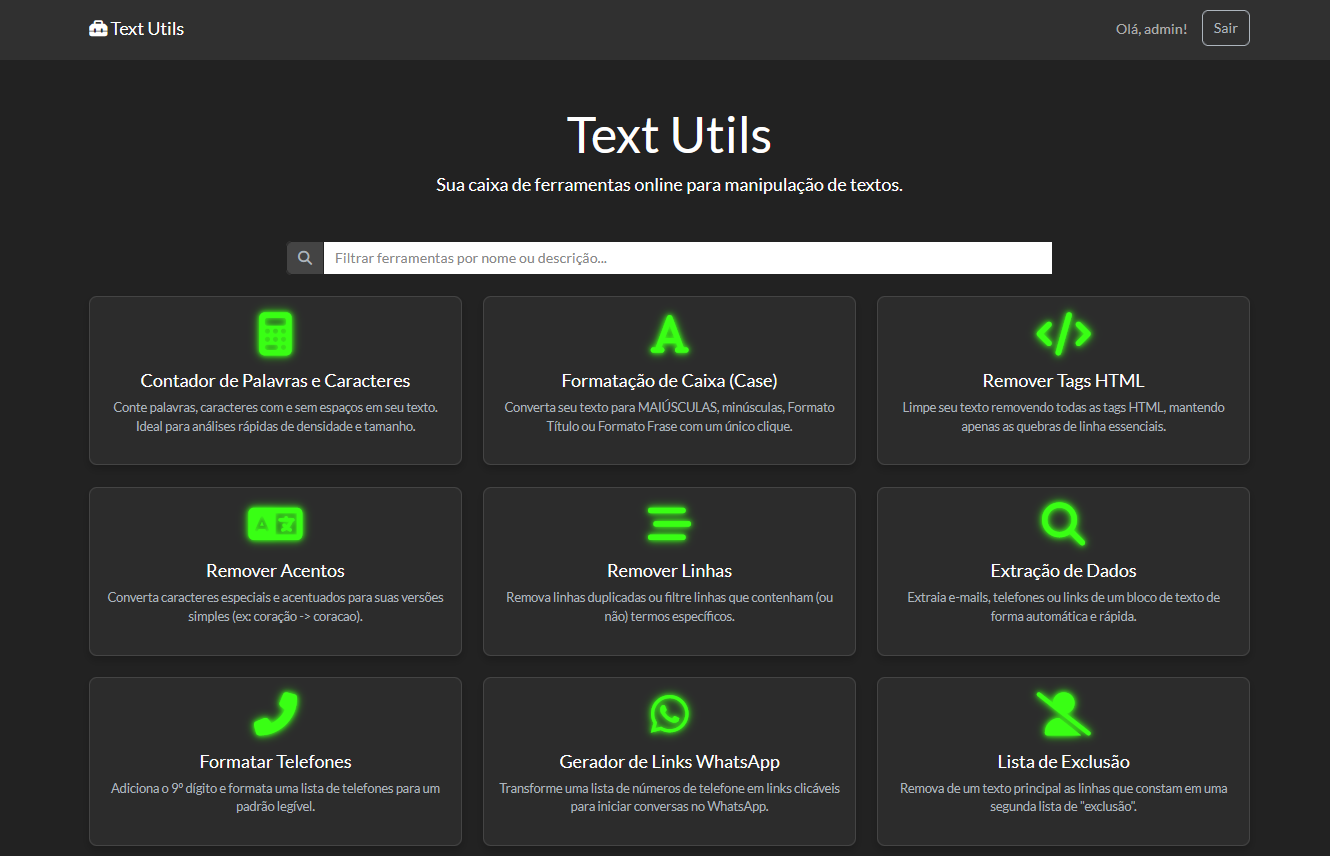Open the Lista de Exclusão card title

(1063, 762)
